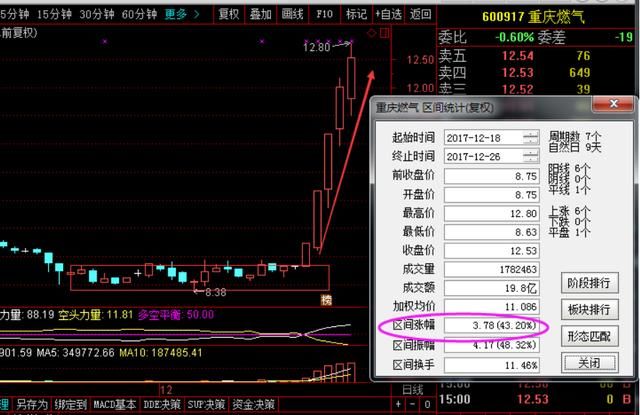This screenshot has width=640, height=415.
Task: Click the 区间换手 value 11.46%
Action: point(491,365)
